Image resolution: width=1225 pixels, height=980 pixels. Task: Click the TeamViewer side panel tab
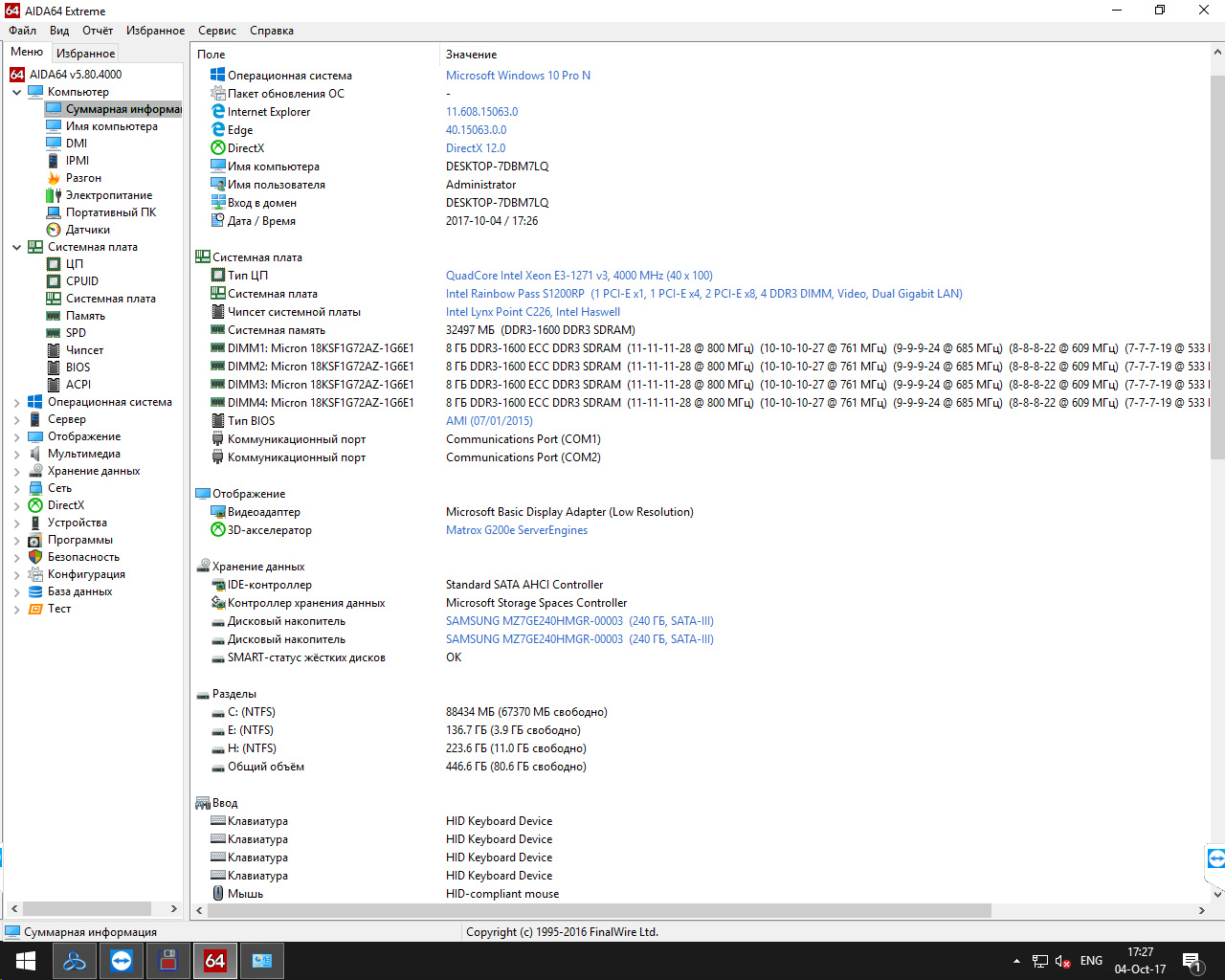[x=1215, y=858]
